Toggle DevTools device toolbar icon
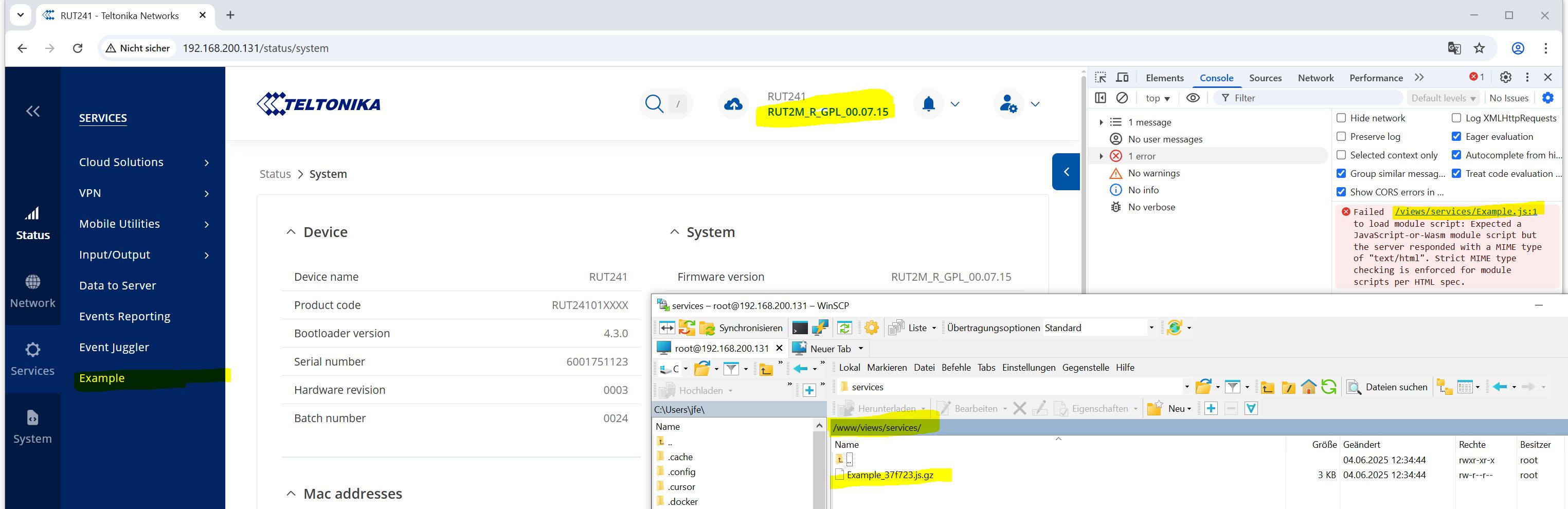This screenshot has width=1568, height=509. pos(1123,77)
